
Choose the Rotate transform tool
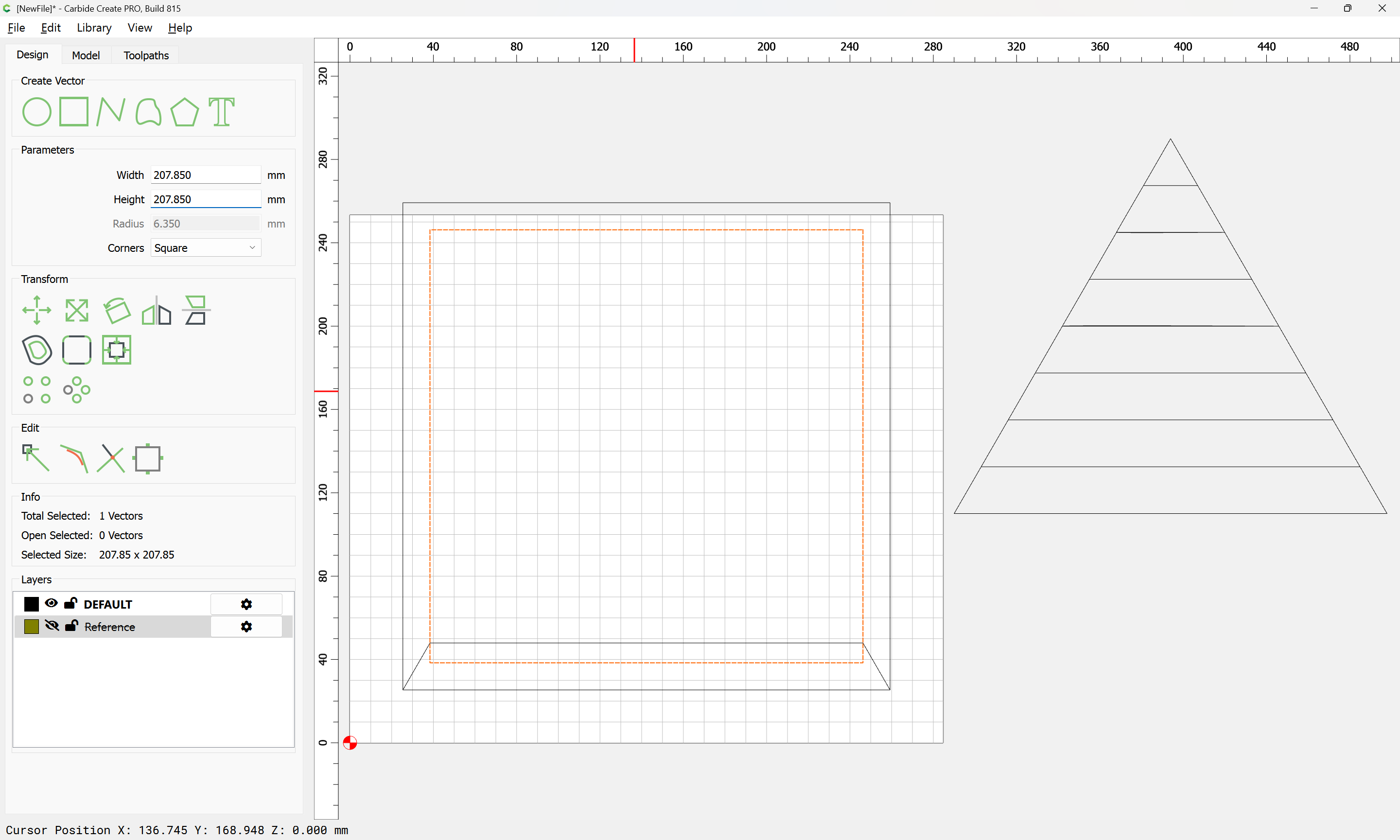pos(117,310)
